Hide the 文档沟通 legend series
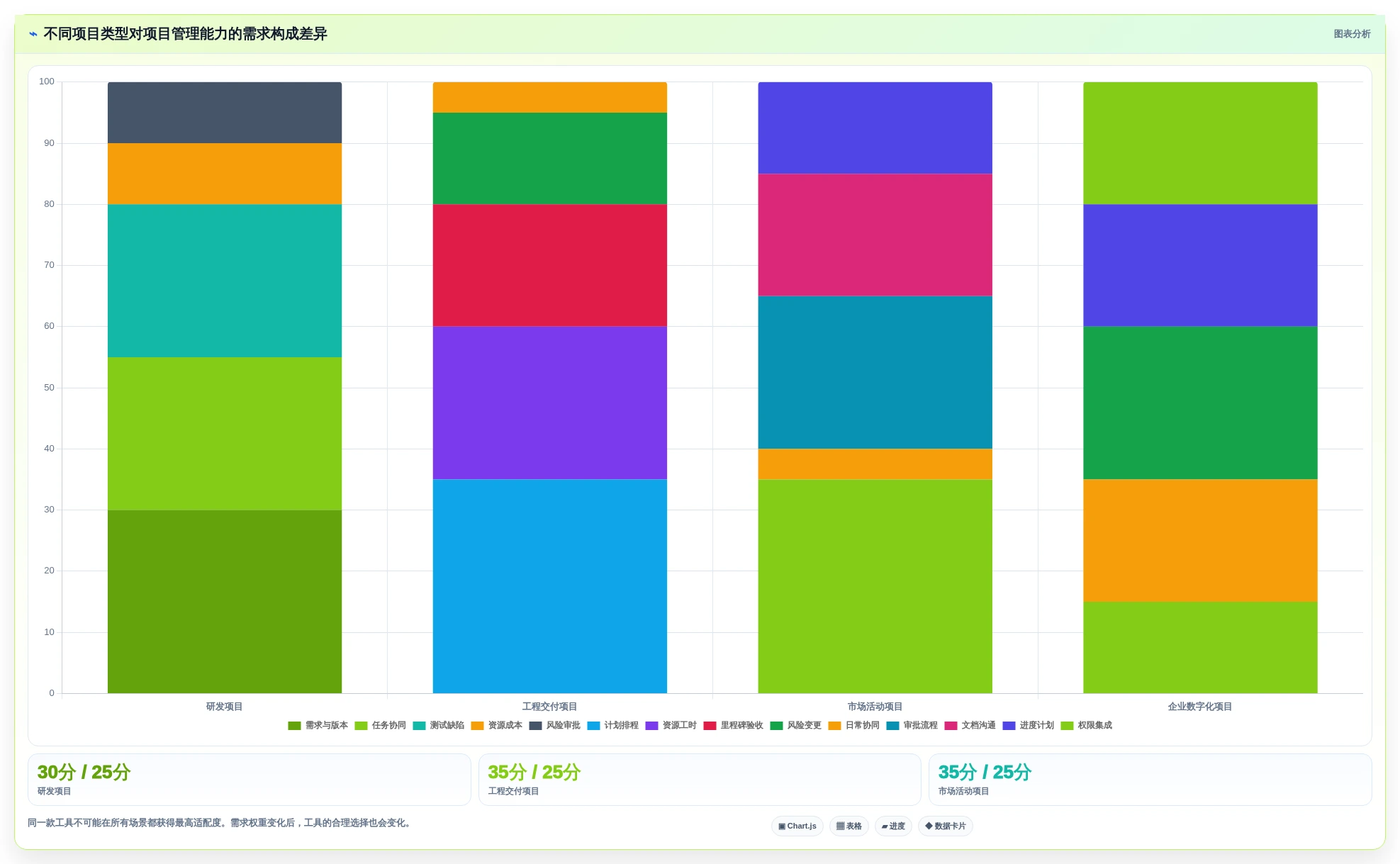Image resolution: width=1400 pixels, height=864 pixels. point(970,726)
